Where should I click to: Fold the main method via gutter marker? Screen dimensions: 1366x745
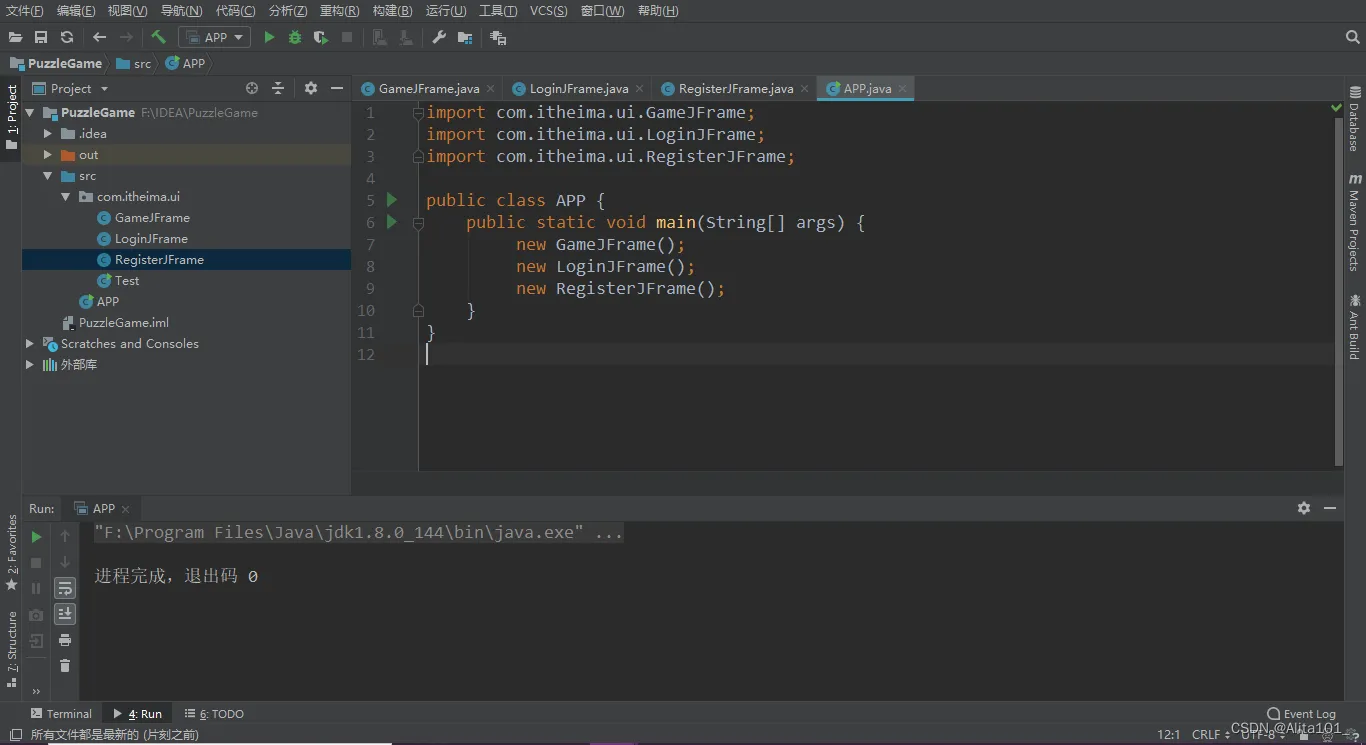click(x=419, y=223)
